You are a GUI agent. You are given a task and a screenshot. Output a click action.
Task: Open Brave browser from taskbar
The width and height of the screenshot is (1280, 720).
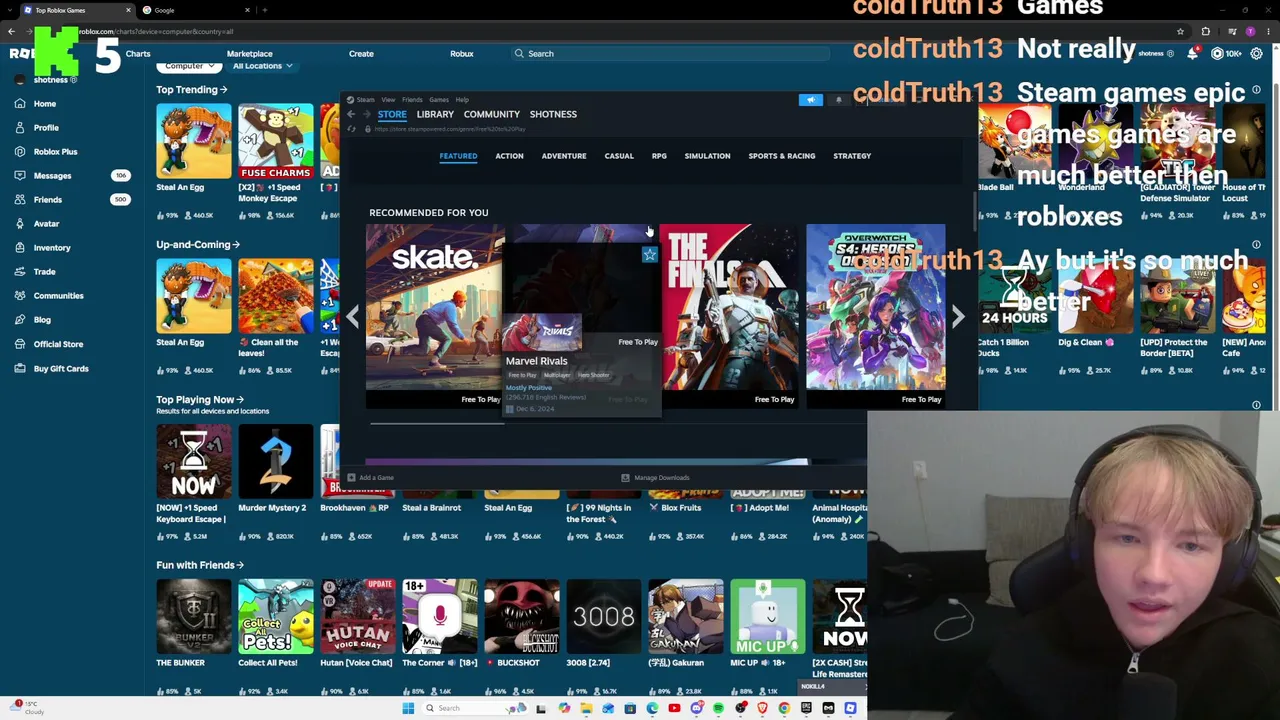click(x=762, y=708)
